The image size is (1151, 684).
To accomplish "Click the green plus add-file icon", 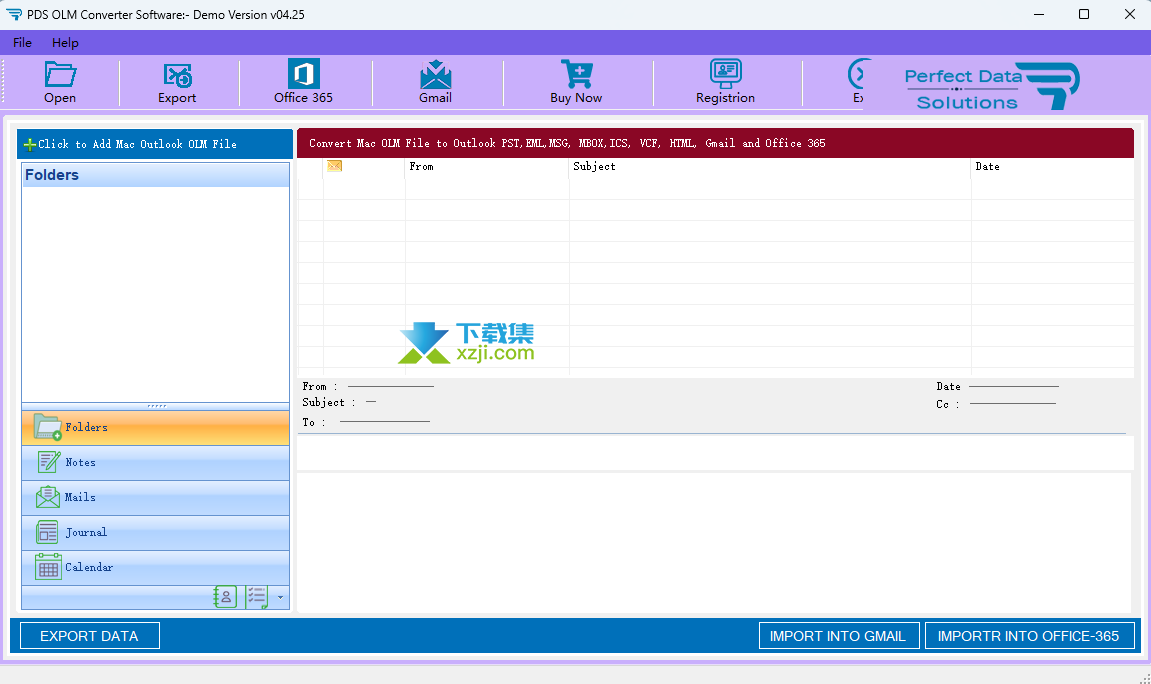I will pos(29,145).
